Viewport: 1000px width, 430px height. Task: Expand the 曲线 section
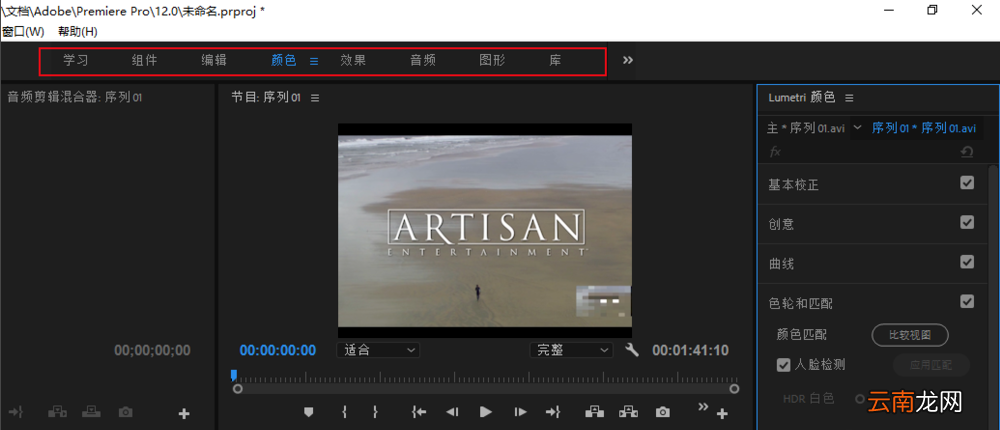(x=781, y=263)
